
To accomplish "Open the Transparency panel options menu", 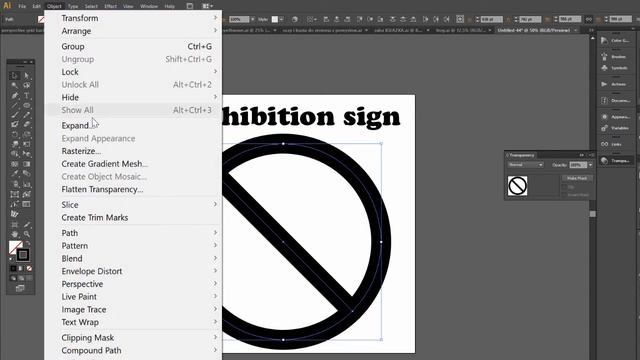I will coord(591,155).
